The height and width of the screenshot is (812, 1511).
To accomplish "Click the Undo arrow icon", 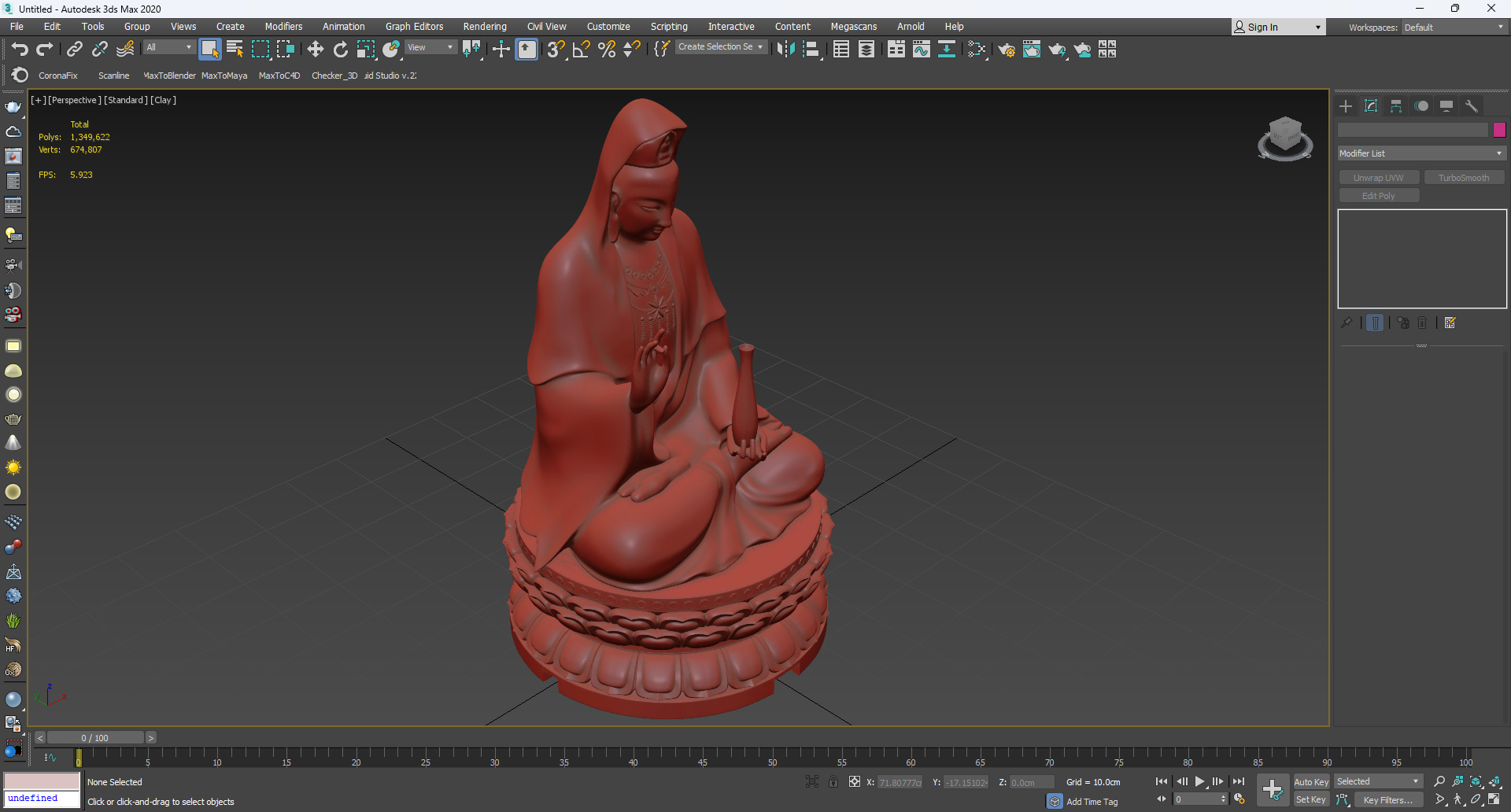I will (20, 50).
